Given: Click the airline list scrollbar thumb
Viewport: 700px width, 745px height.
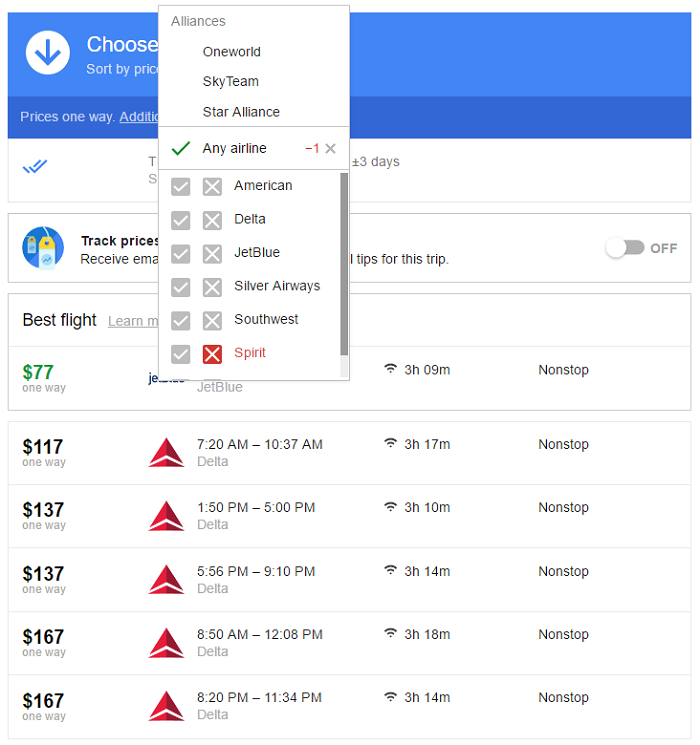Looking at the screenshot, I should tap(344, 264).
